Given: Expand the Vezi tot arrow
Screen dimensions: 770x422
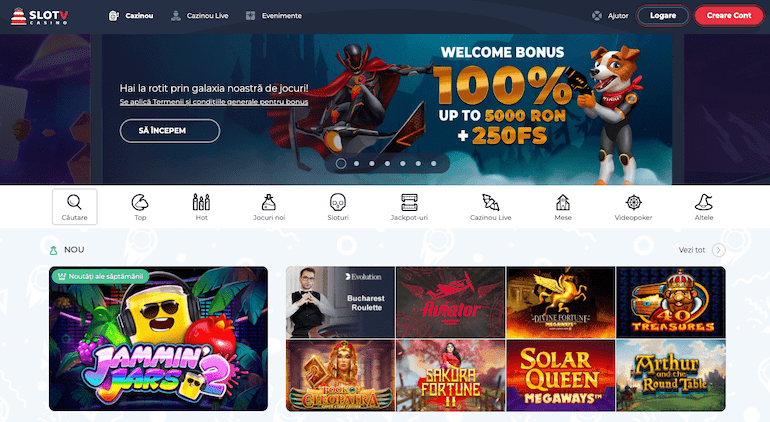Looking at the screenshot, I should (718, 250).
